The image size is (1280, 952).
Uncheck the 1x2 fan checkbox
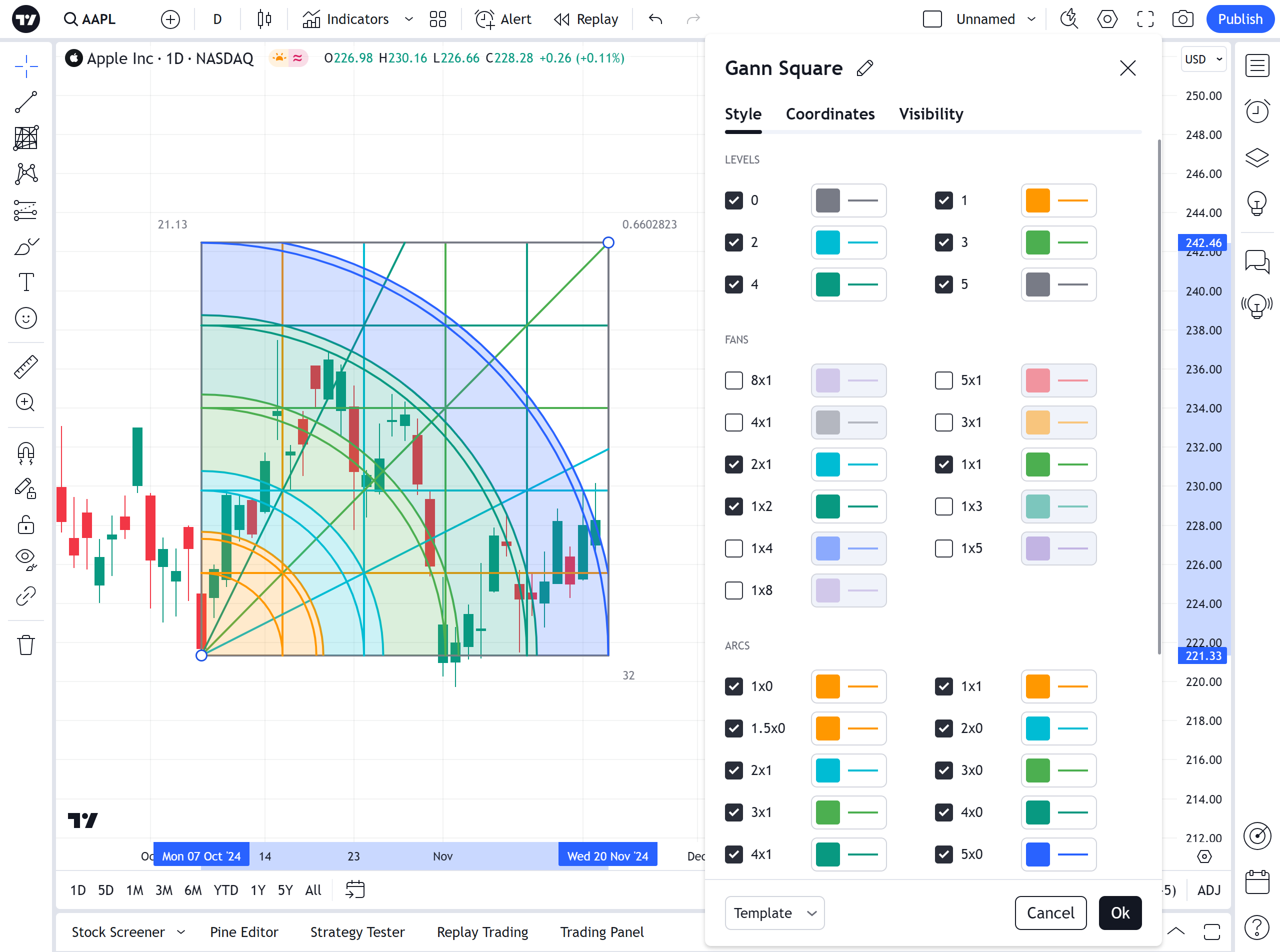click(x=733, y=506)
